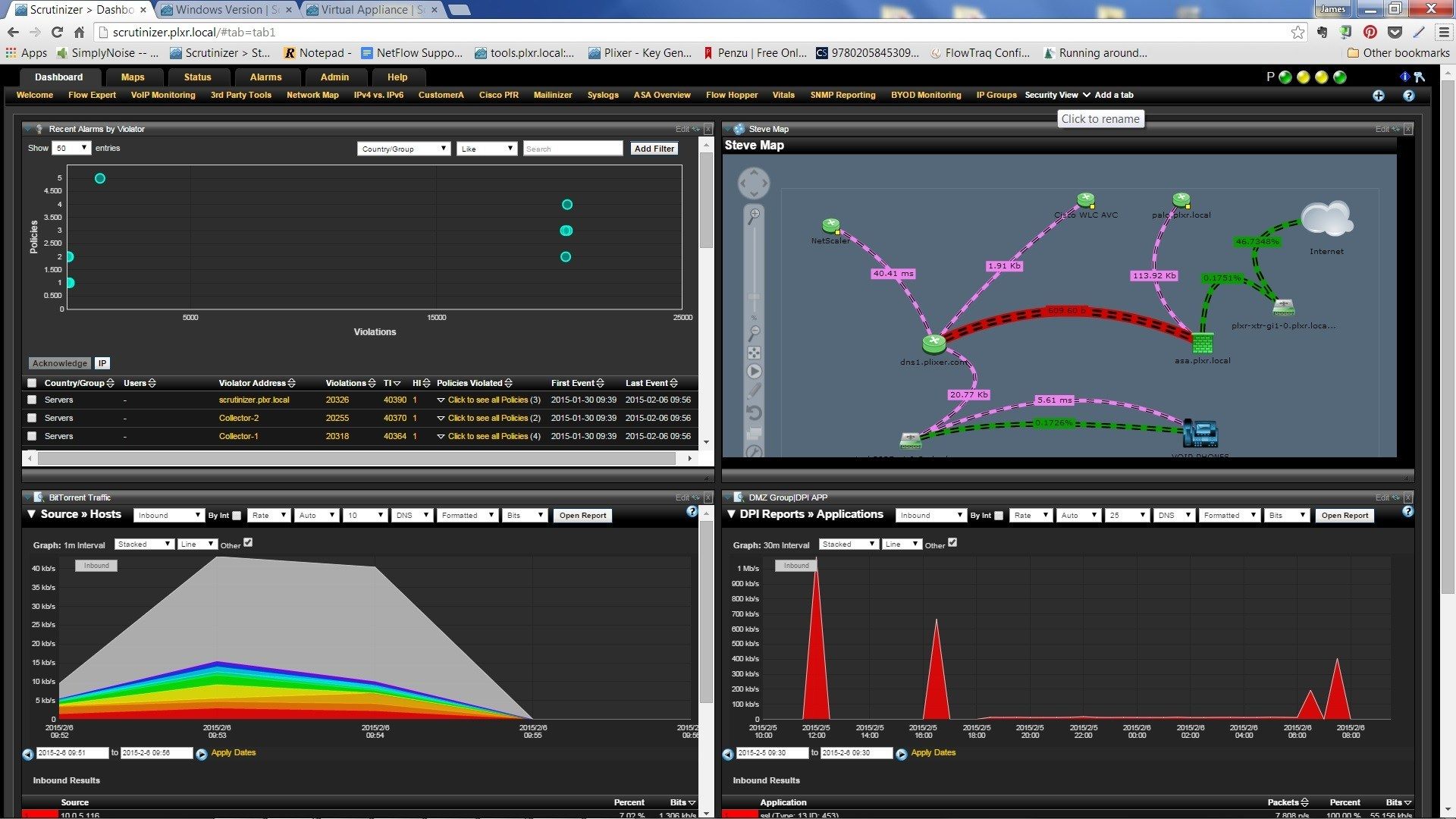
Task: Toggle the IP button beside Acknowledge
Action: pyautogui.click(x=102, y=363)
